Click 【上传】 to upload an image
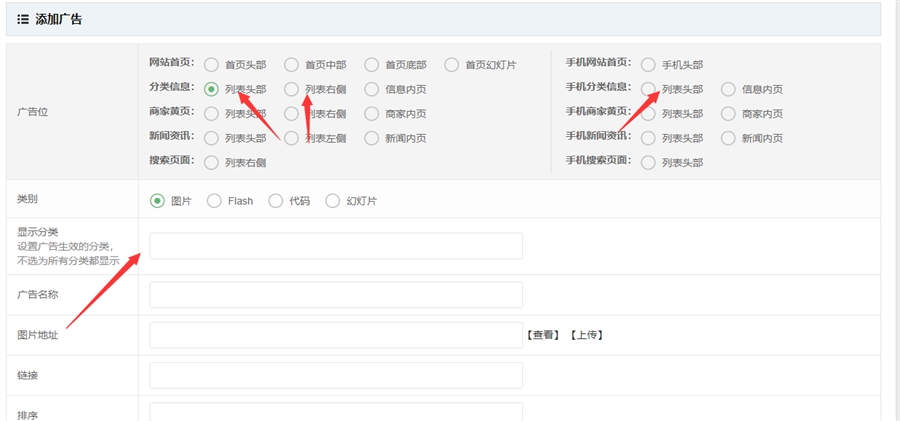 (x=586, y=335)
